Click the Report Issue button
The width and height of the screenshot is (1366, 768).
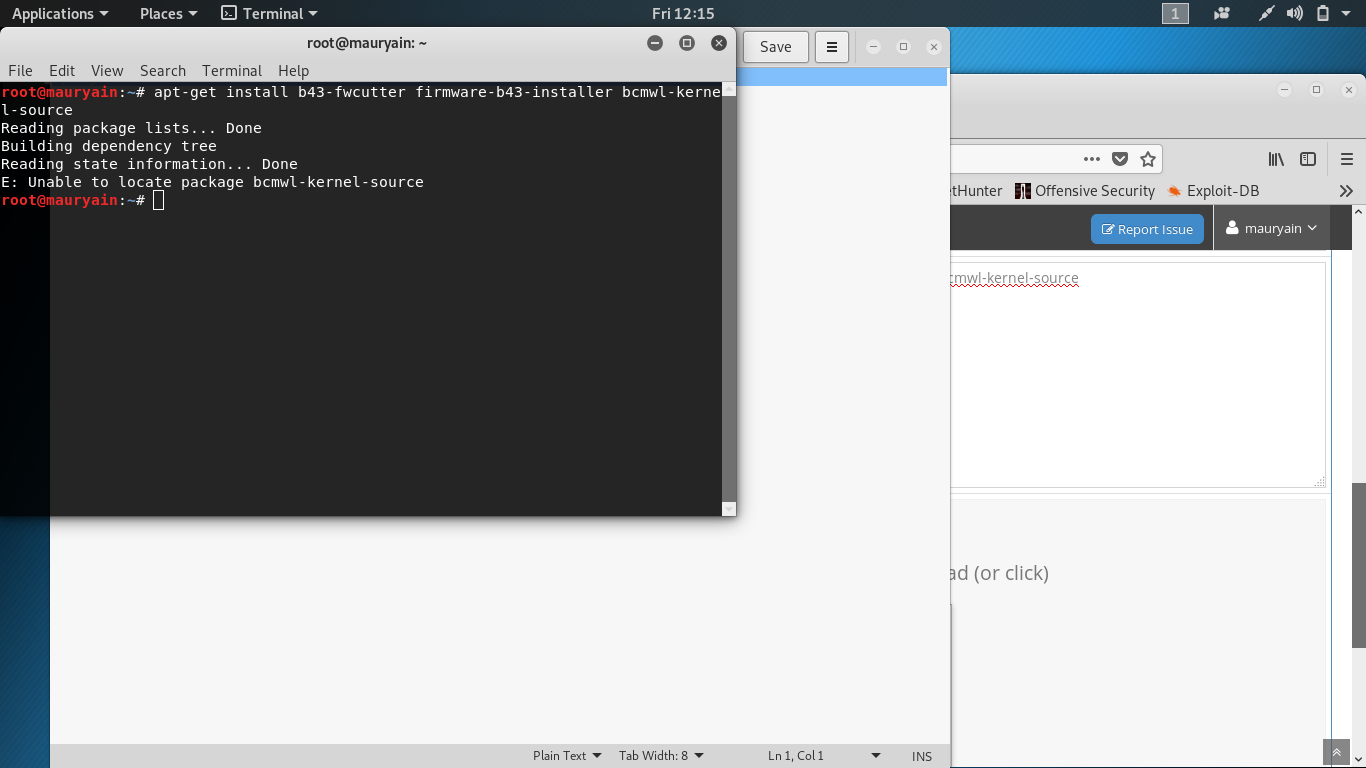(1147, 229)
